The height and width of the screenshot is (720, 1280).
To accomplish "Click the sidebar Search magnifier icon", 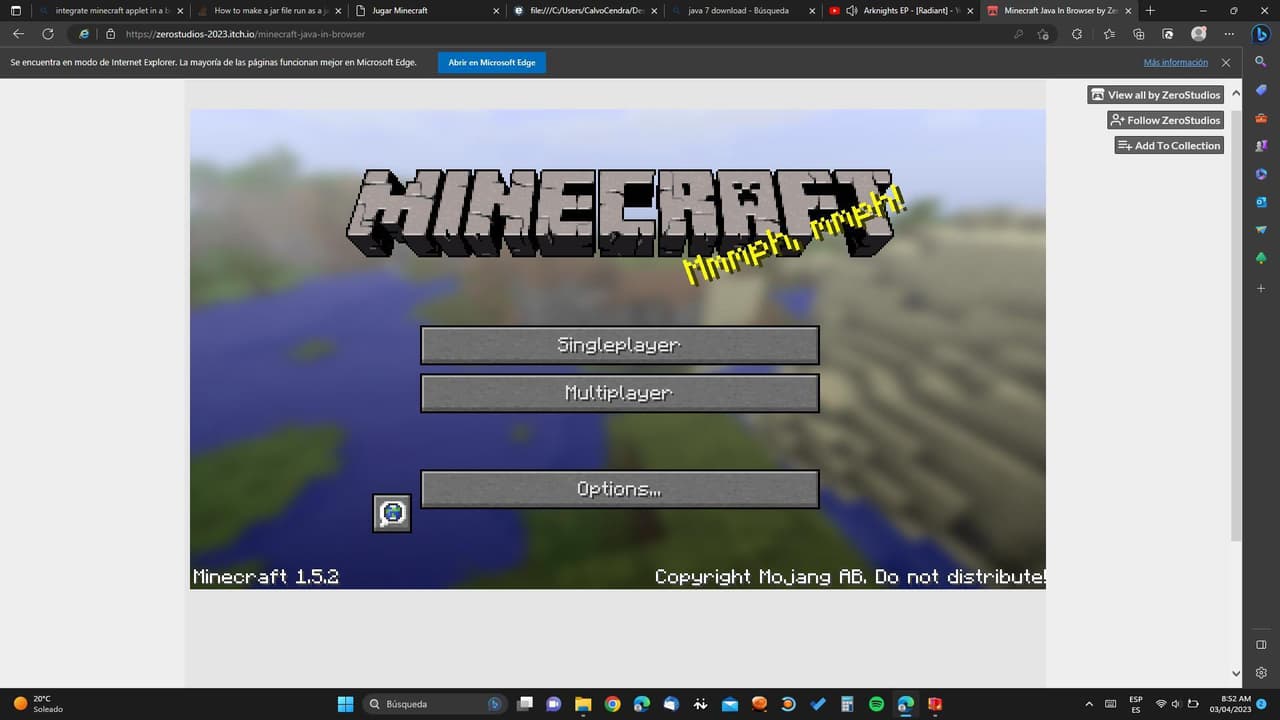I will click(x=1261, y=62).
